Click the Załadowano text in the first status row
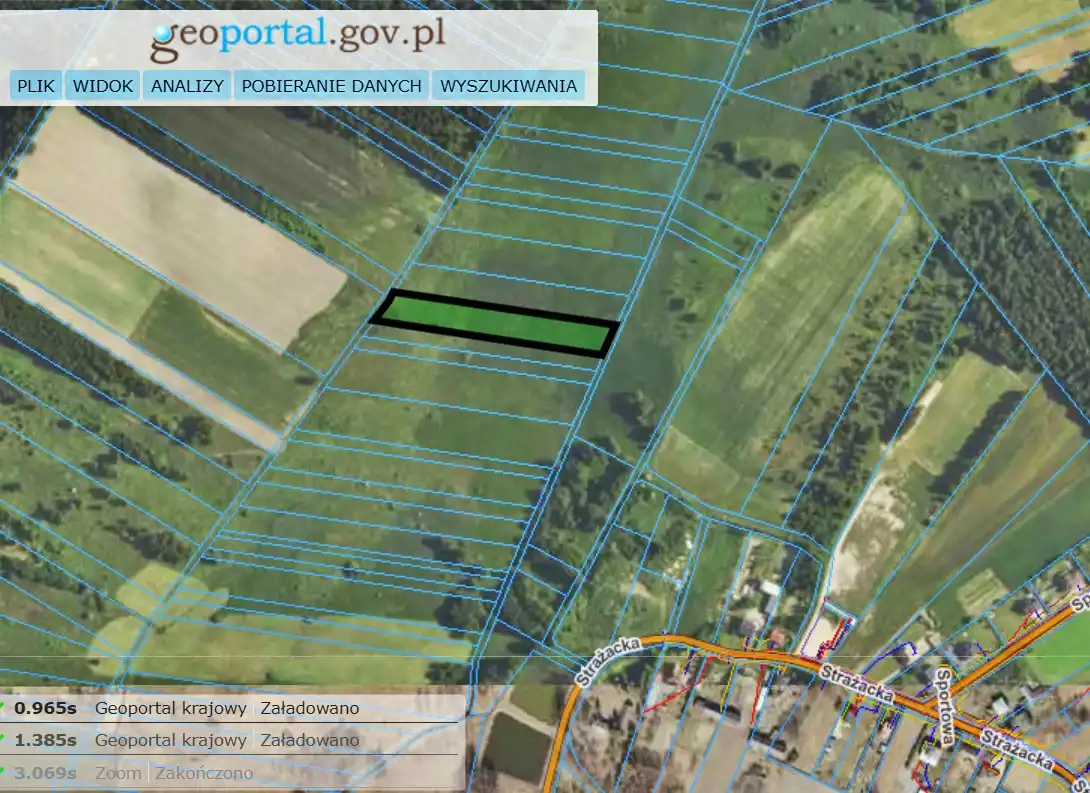The height and width of the screenshot is (793, 1090). 309,708
